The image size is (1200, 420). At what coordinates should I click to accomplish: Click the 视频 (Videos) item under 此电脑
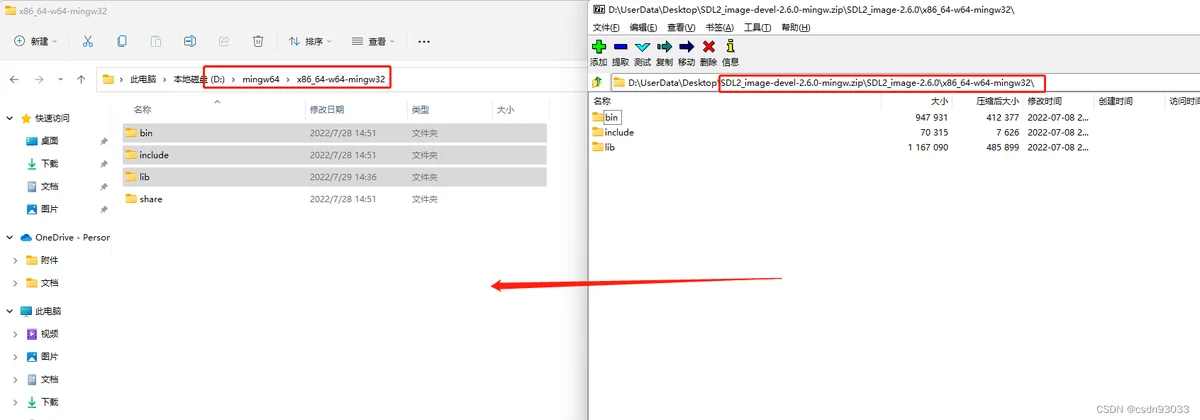pos(49,334)
